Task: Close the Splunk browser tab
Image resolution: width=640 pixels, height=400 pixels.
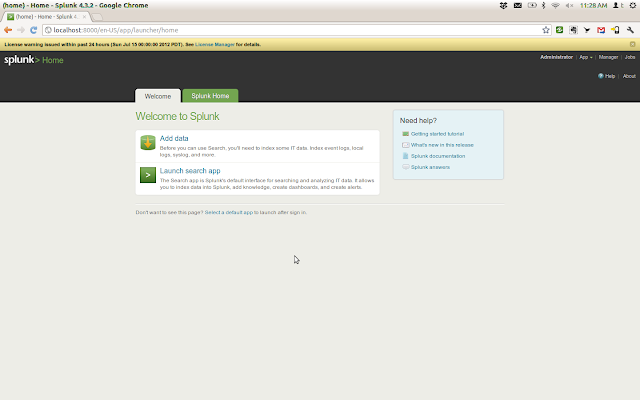Action: [x=84, y=17]
